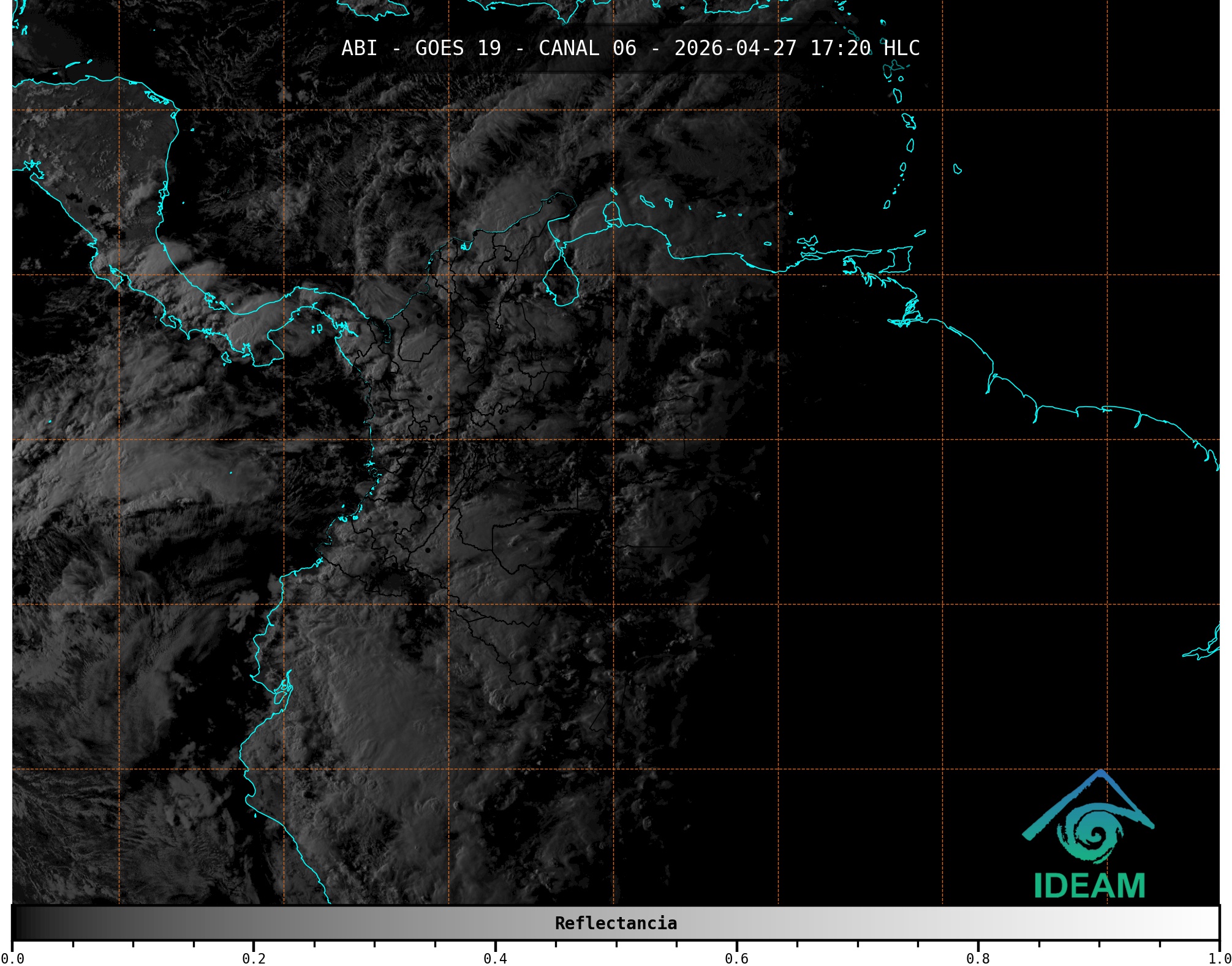Click the 0.4 colorbar tick label

click(x=495, y=959)
